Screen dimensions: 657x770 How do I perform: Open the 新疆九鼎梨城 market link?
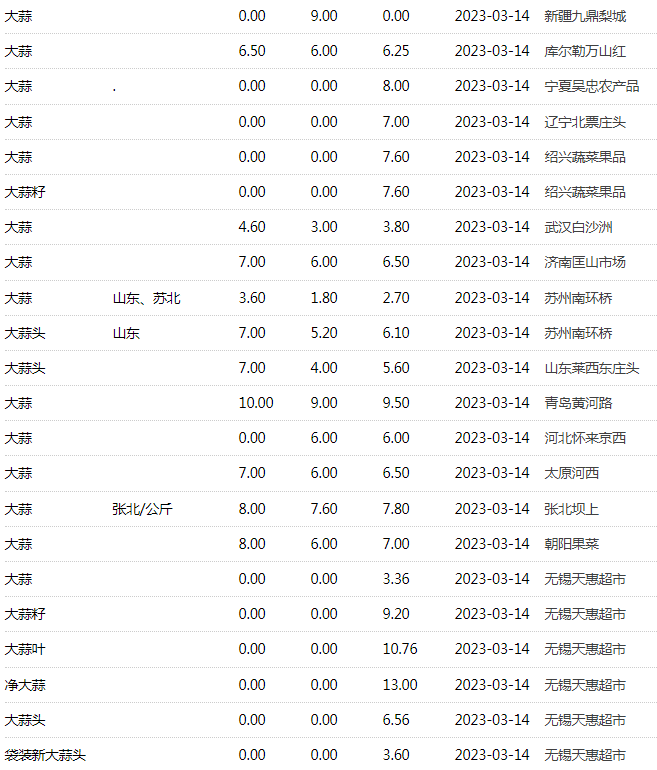click(585, 16)
